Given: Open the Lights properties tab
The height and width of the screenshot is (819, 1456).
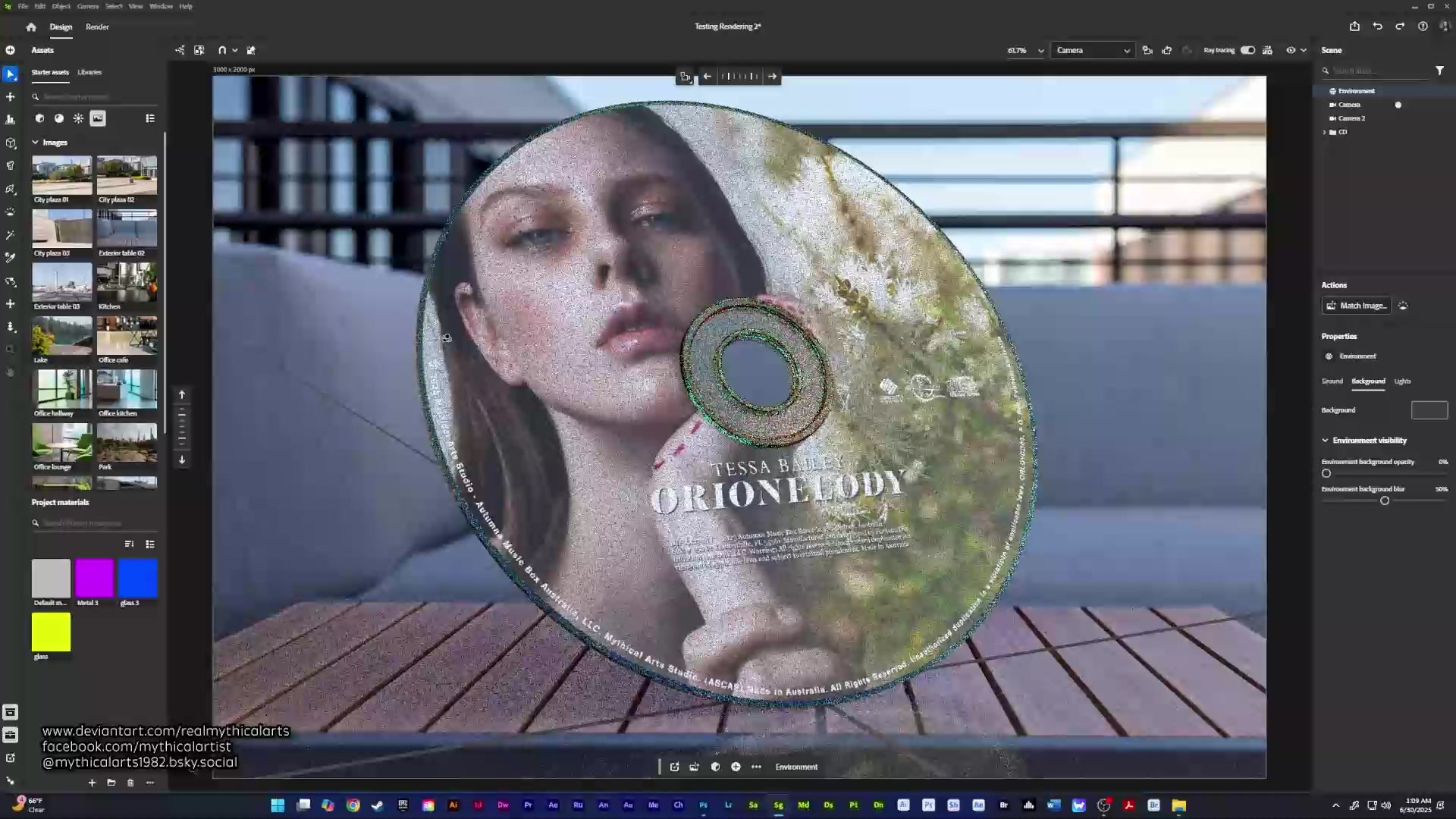Looking at the screenshot, I should point(1403,381).
